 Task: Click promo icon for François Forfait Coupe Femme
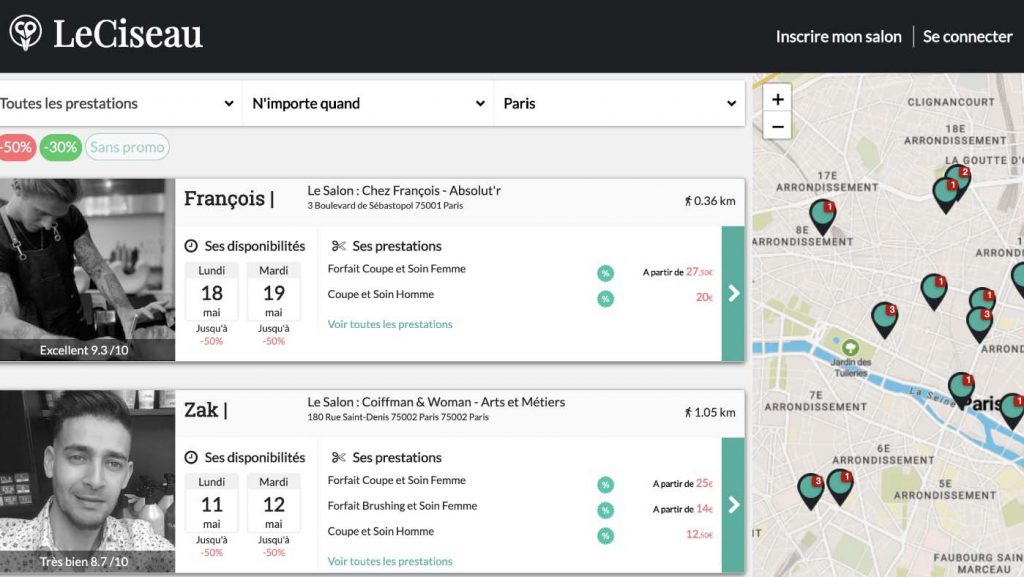605,273
